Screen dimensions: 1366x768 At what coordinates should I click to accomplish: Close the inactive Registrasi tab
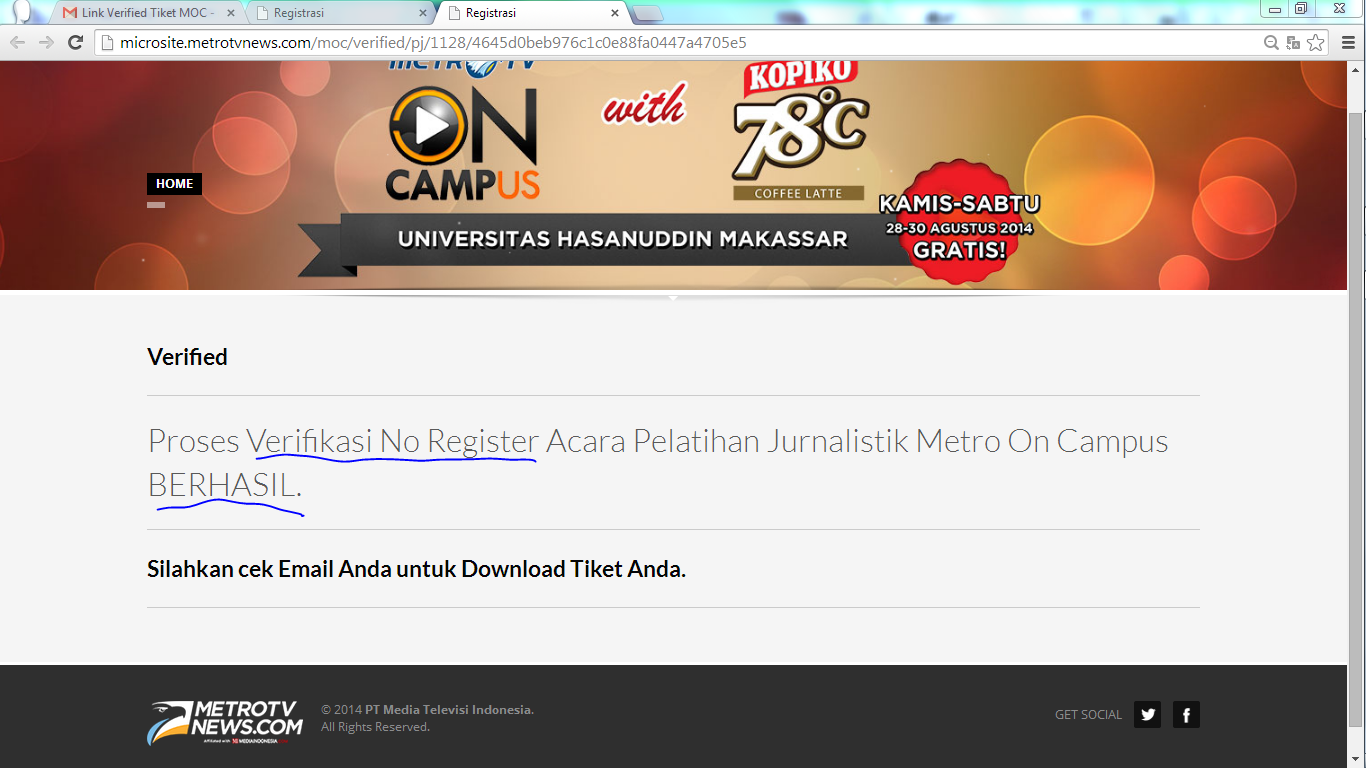click(x=422, y=13)
